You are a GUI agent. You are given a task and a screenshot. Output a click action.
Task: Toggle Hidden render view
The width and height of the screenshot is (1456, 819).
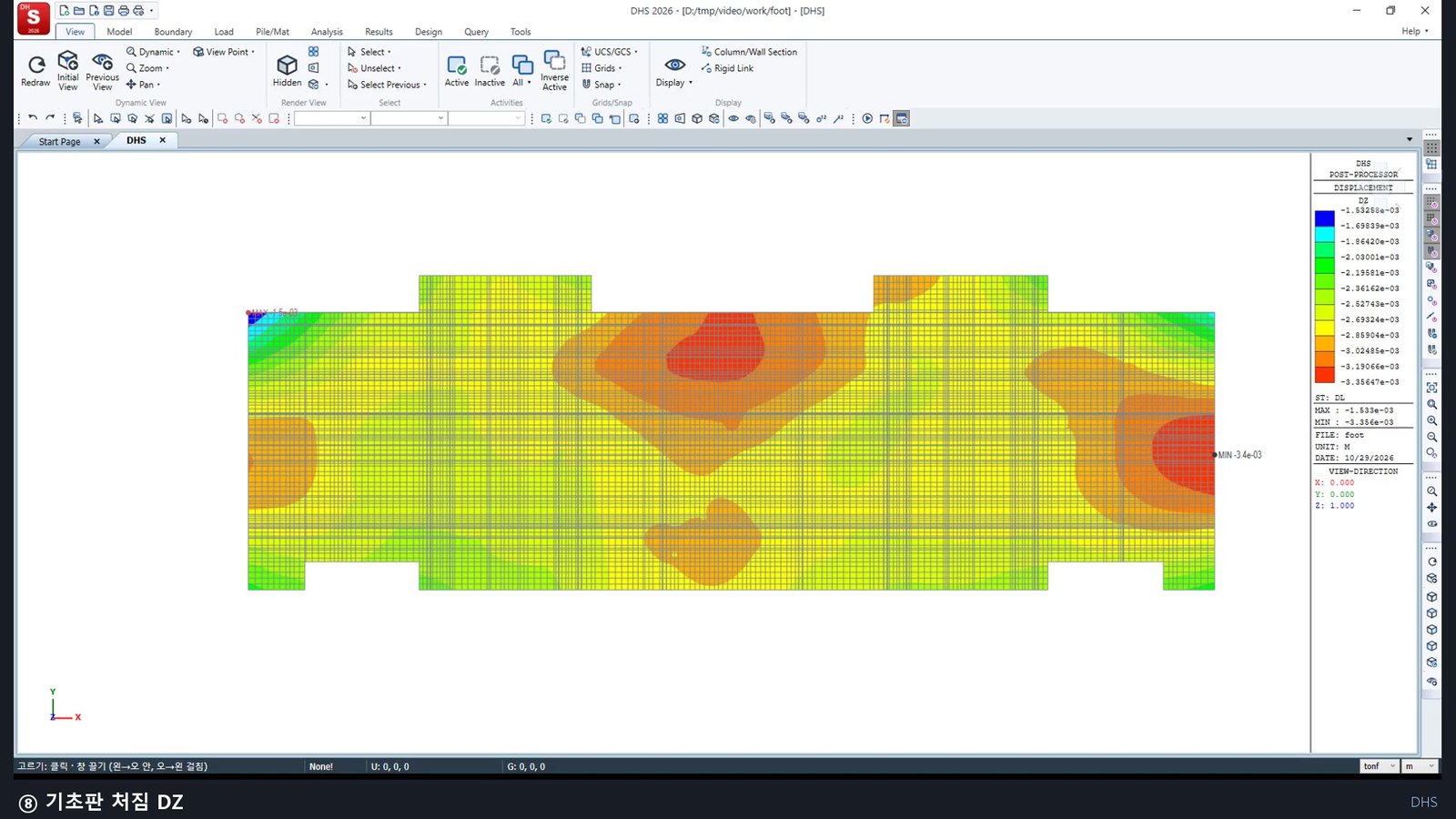287,70
